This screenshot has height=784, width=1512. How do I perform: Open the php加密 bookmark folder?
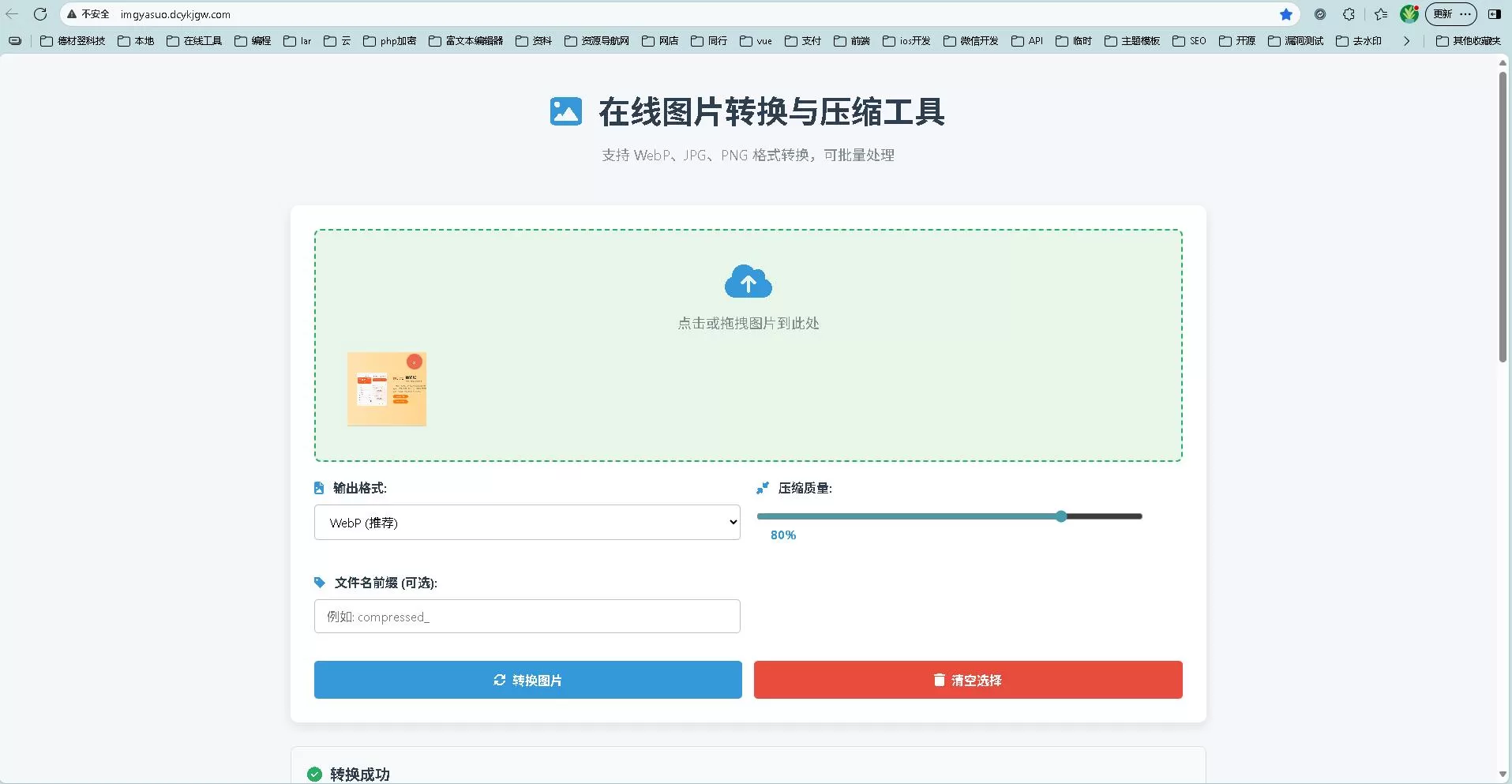[x=389, y=41]
